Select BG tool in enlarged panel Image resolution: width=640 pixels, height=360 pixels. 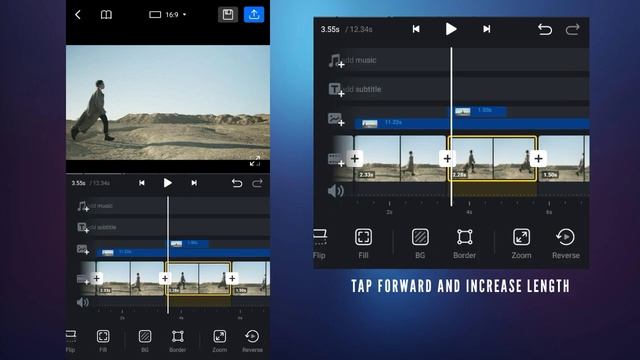tap(420, 244)
